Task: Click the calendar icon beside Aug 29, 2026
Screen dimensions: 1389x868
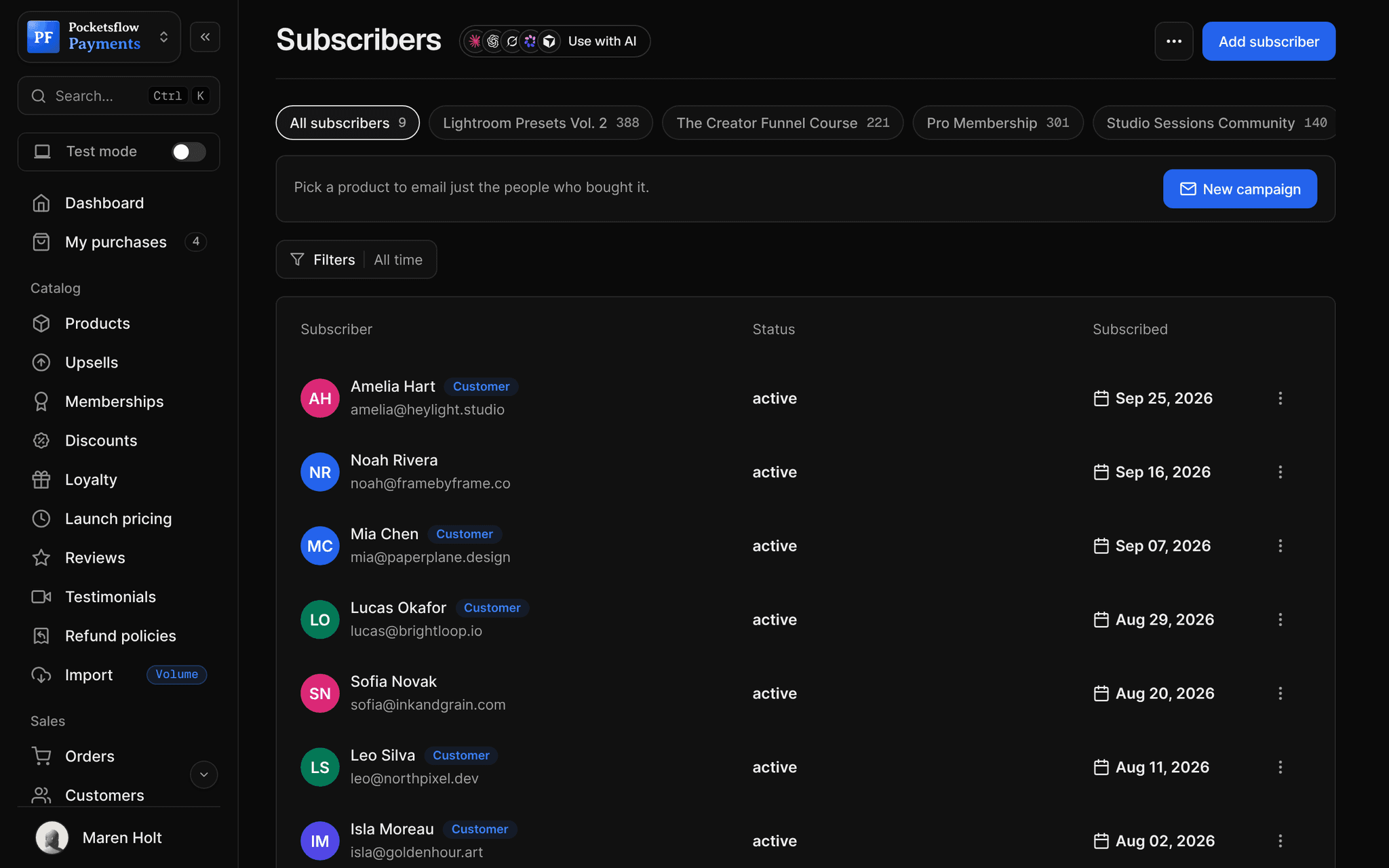Action: tap(1101, 619)
